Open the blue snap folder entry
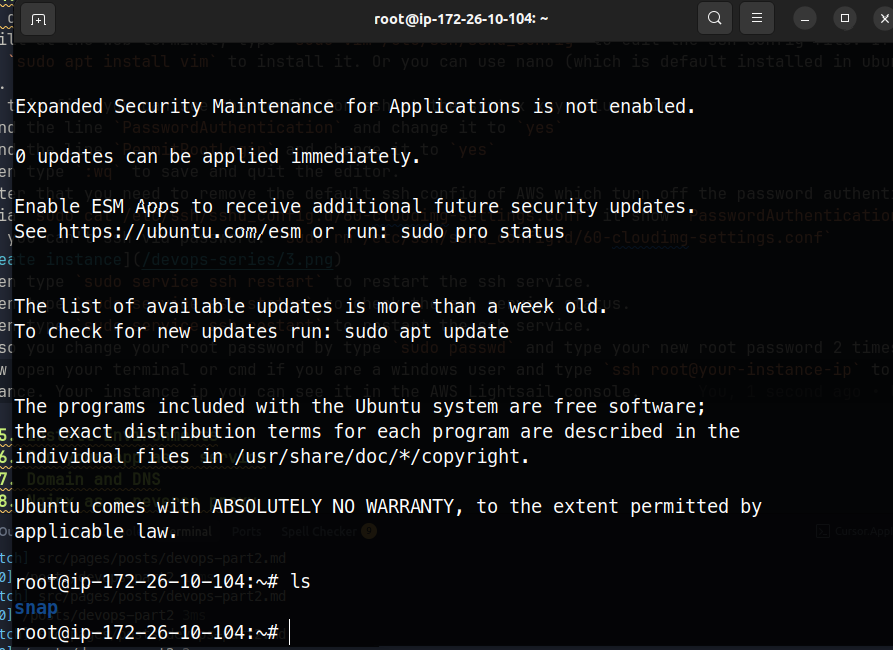Screen dimensions: 893x650 tap(36, 607)
